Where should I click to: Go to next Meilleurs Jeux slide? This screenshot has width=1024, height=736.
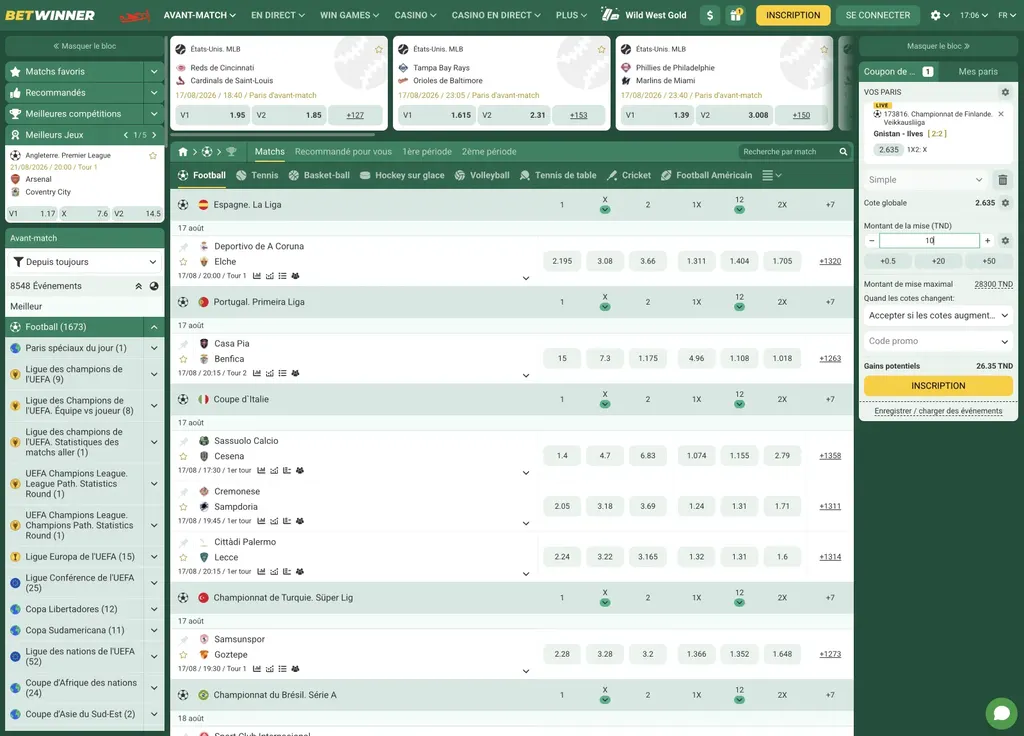[154, 135]
